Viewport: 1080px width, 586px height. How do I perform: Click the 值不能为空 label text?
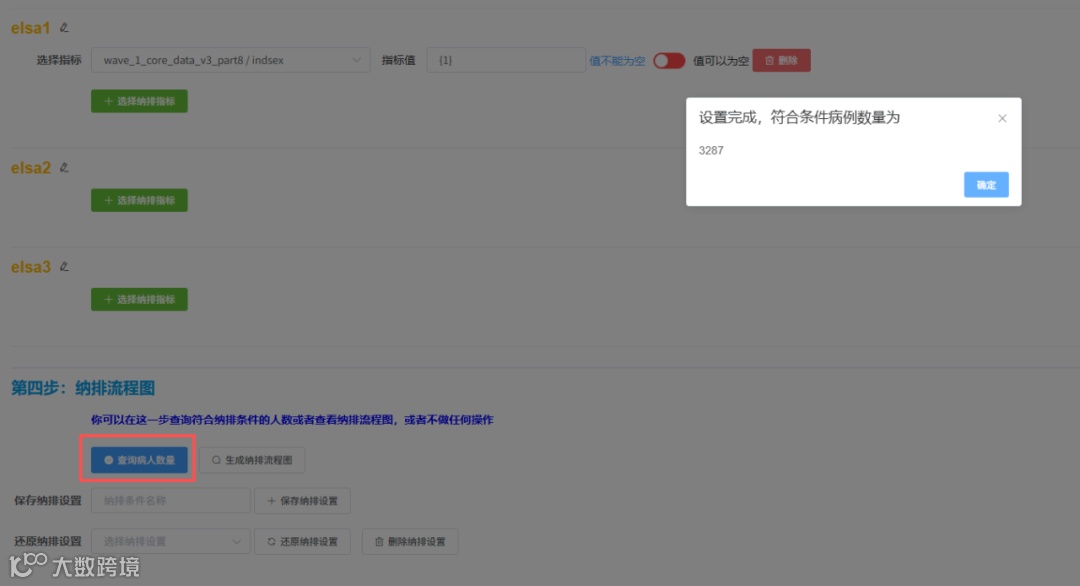(617, 61)
